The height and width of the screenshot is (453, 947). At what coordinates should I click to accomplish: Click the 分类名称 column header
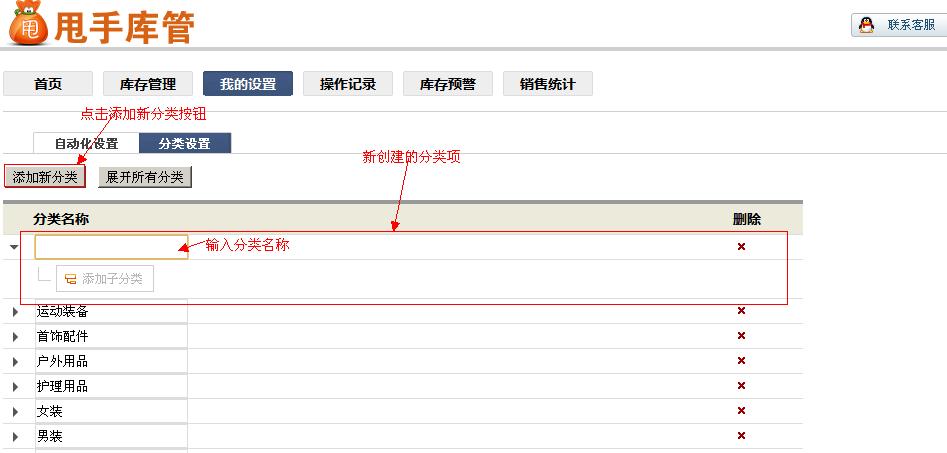pos(61,219)
